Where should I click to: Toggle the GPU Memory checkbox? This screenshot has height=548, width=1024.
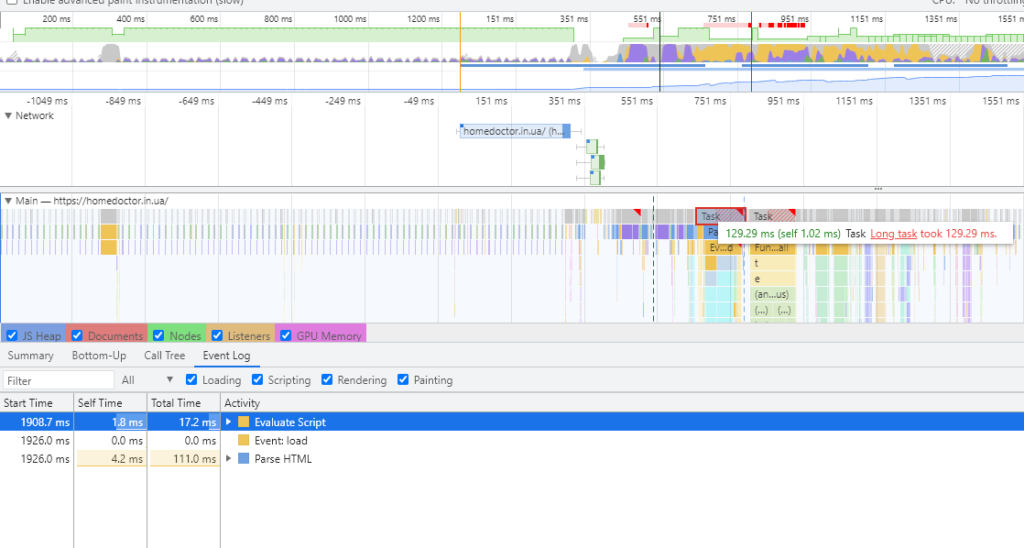286,336
